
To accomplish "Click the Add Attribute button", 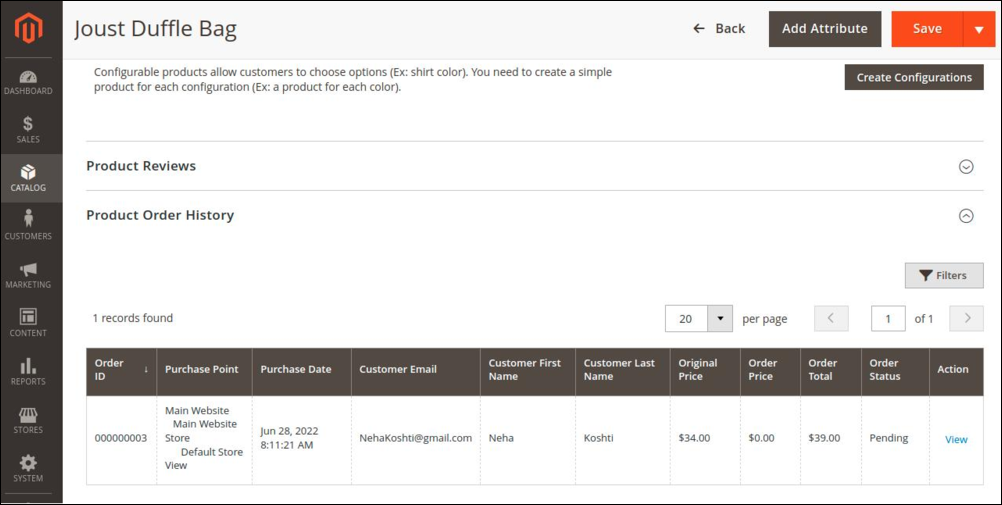I will pyautogui.click(x=824, y=29).
